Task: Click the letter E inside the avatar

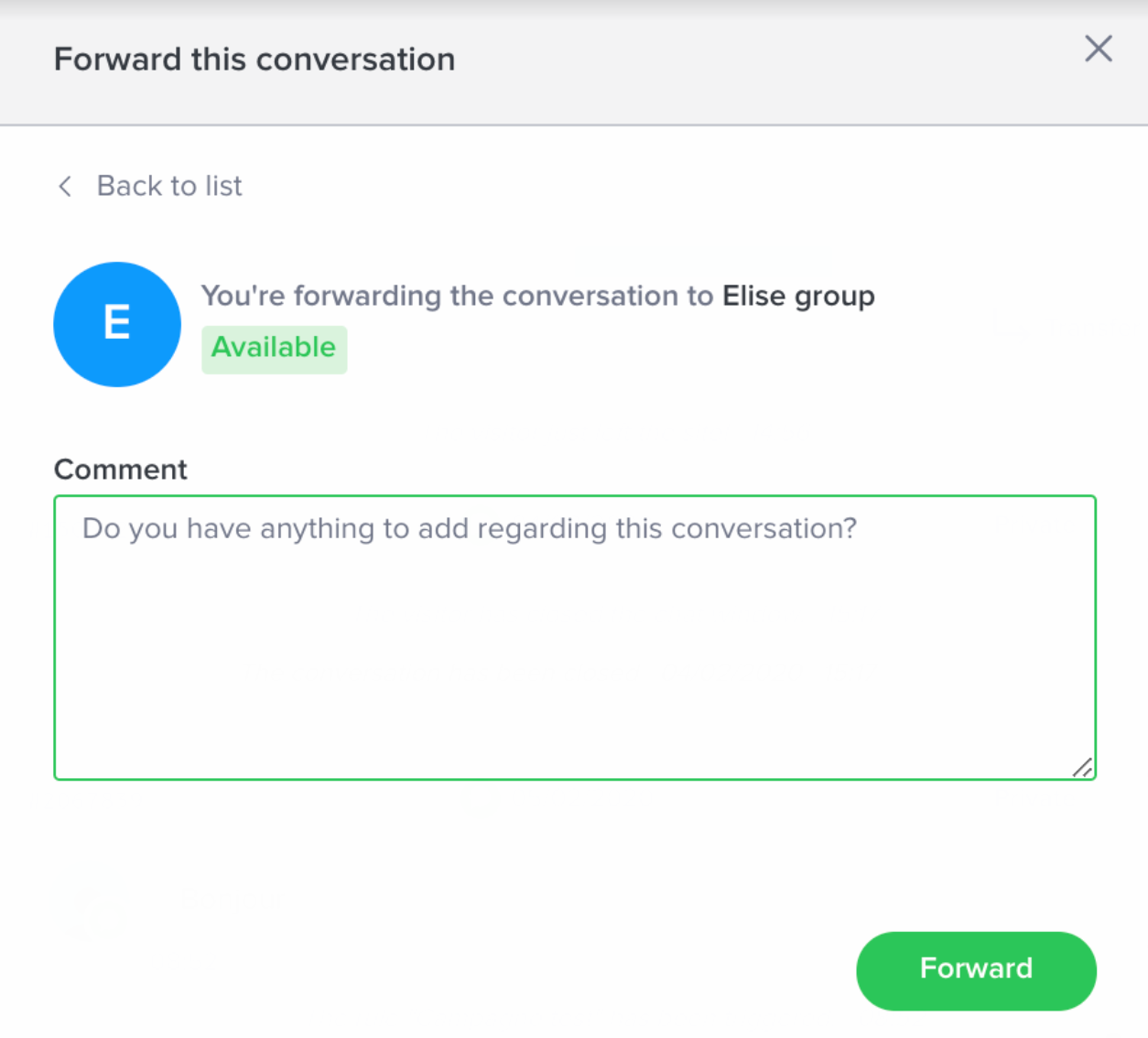Action: click(x=116, y=323)
